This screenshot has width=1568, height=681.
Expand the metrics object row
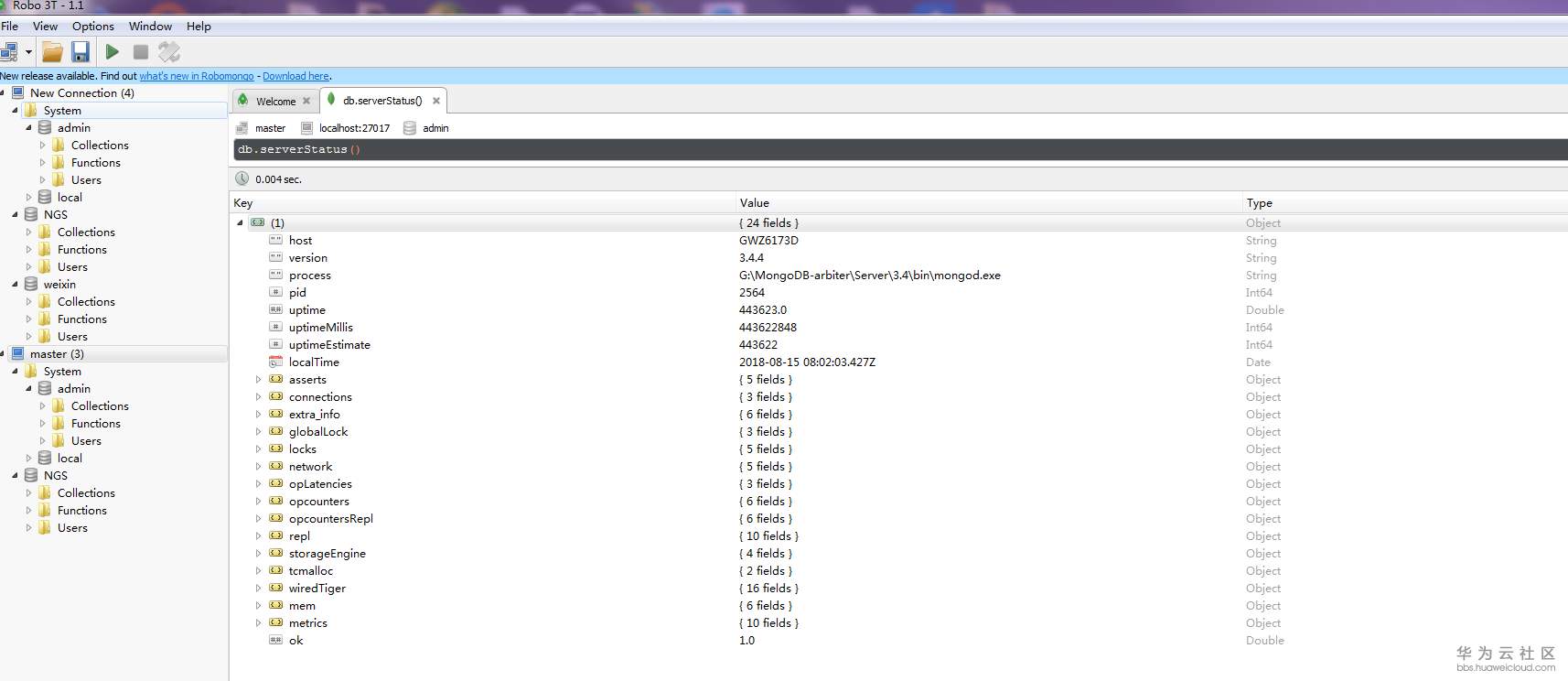point(258,622)
